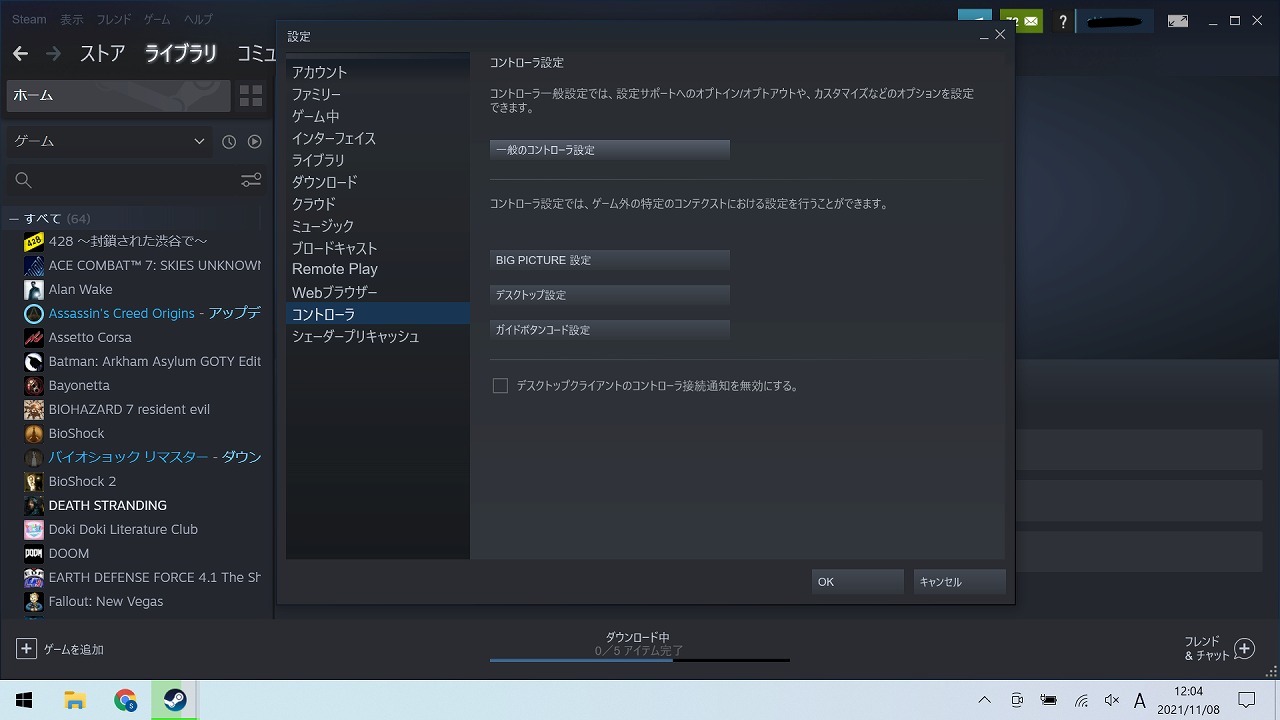Image resolution: width=1280 pixels, height=720 pixels.
Task: Open the Steam menu in menu bar
Action: tap(29, 19)
